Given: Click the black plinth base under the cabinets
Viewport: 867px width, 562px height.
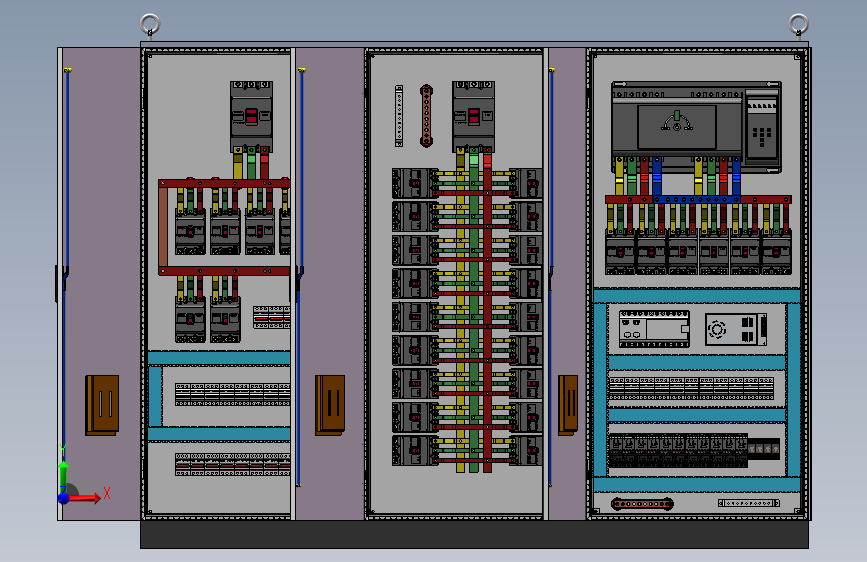Looking at the screenshot, I should pyautogui.click(x=474, y=534).
